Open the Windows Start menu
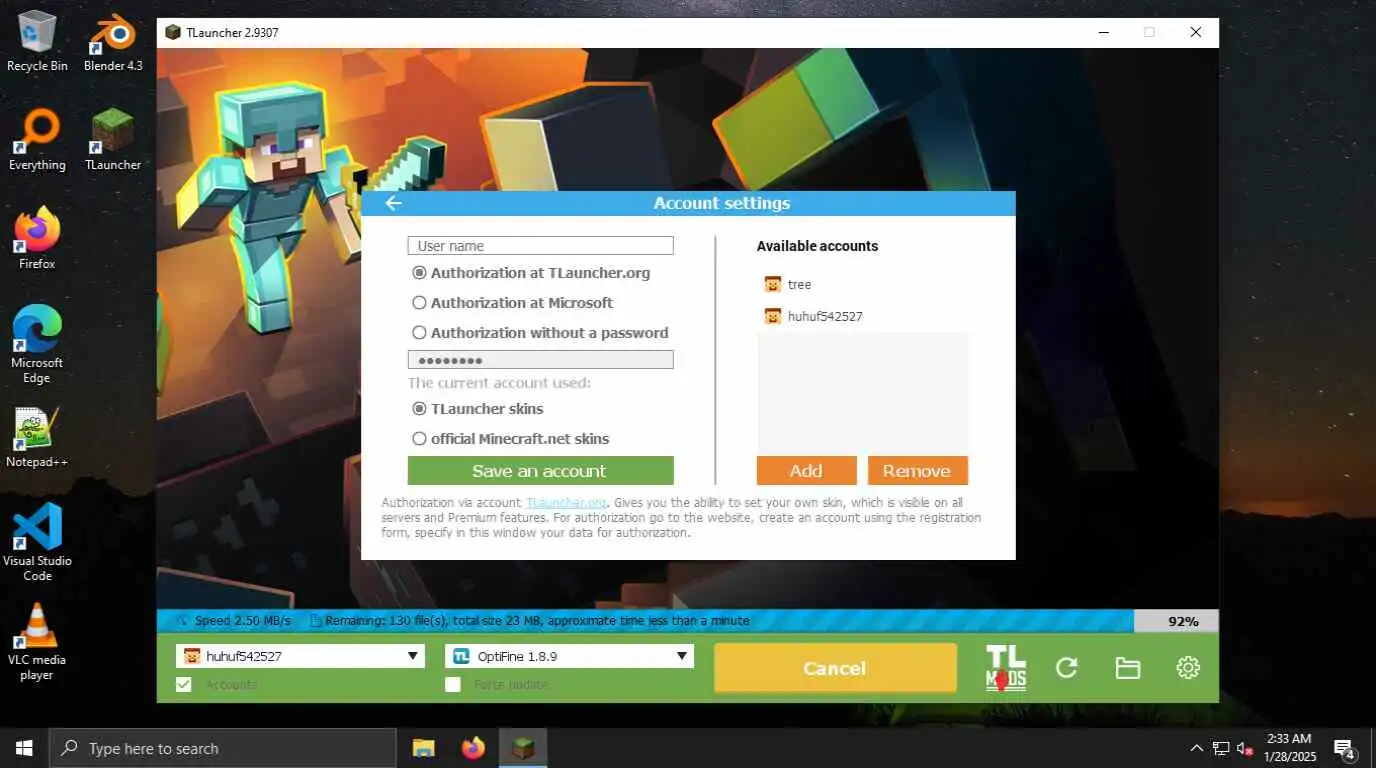The image size is (1376, 768). (24, 748)
